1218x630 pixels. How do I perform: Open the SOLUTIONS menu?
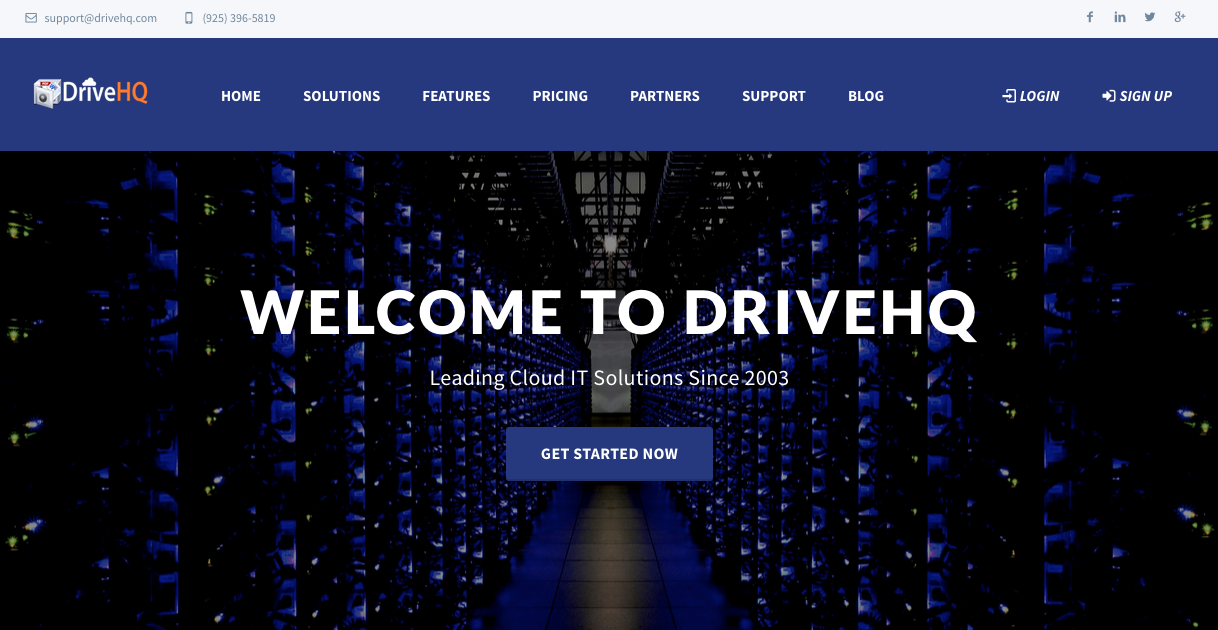[342, 96]
